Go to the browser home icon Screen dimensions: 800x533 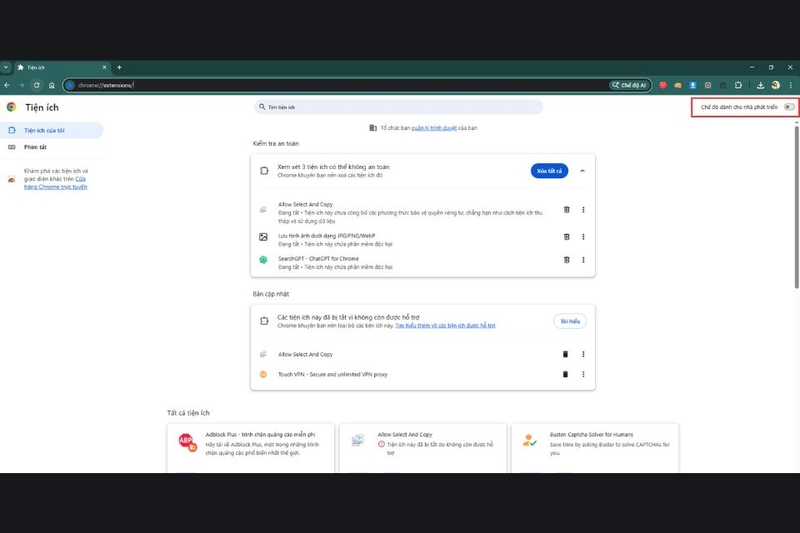click(52, 85)
